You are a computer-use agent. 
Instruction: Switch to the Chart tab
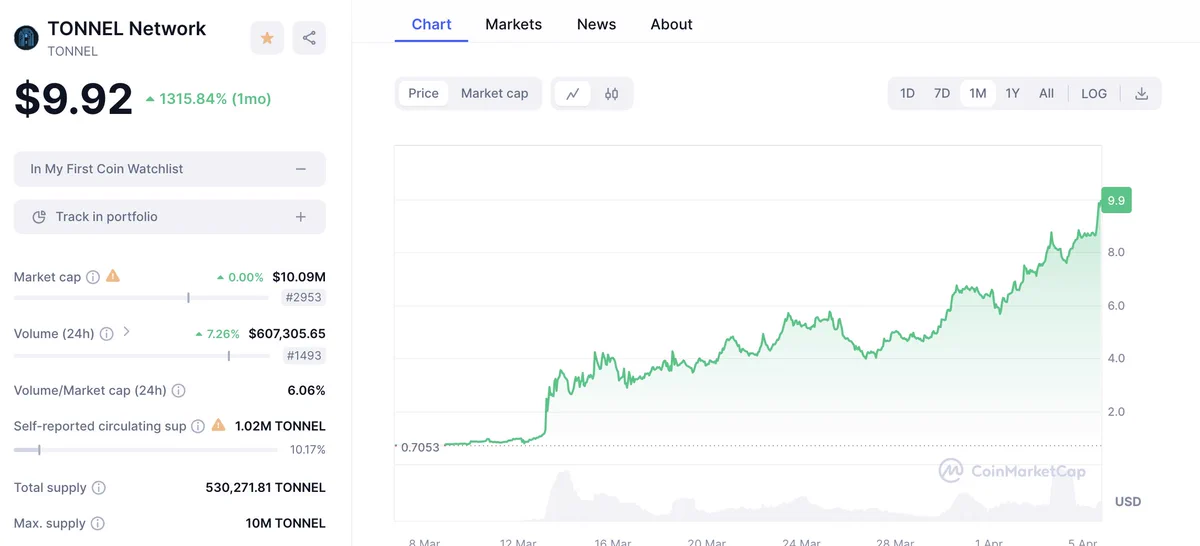(x=432, y=24)
